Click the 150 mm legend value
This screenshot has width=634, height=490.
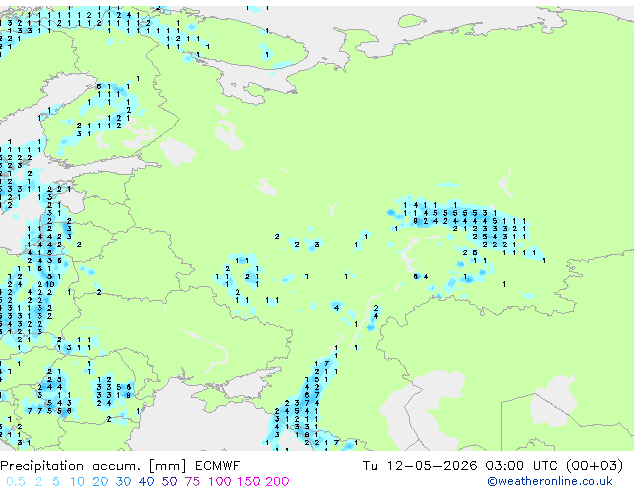coord(249,482)
